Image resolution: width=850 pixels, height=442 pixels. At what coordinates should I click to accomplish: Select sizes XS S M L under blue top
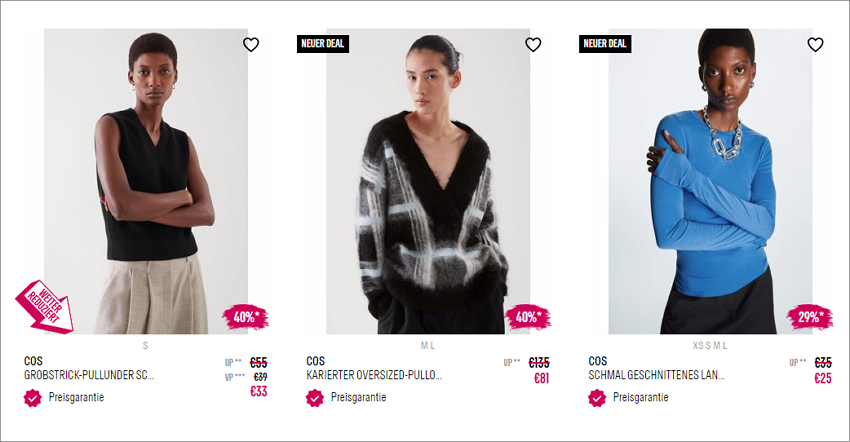(710, 345)
